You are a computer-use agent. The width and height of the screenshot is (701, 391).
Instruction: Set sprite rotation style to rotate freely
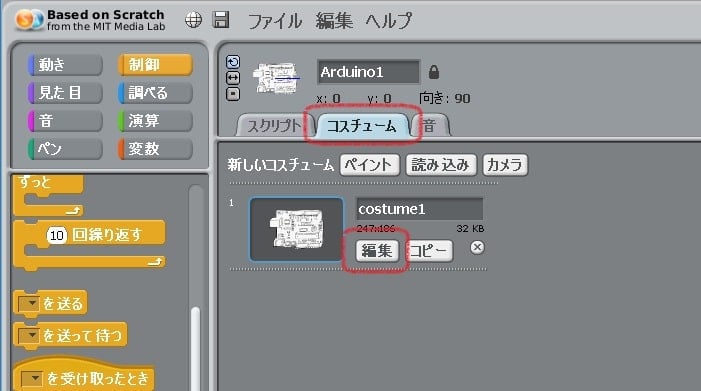coord(233,62)
